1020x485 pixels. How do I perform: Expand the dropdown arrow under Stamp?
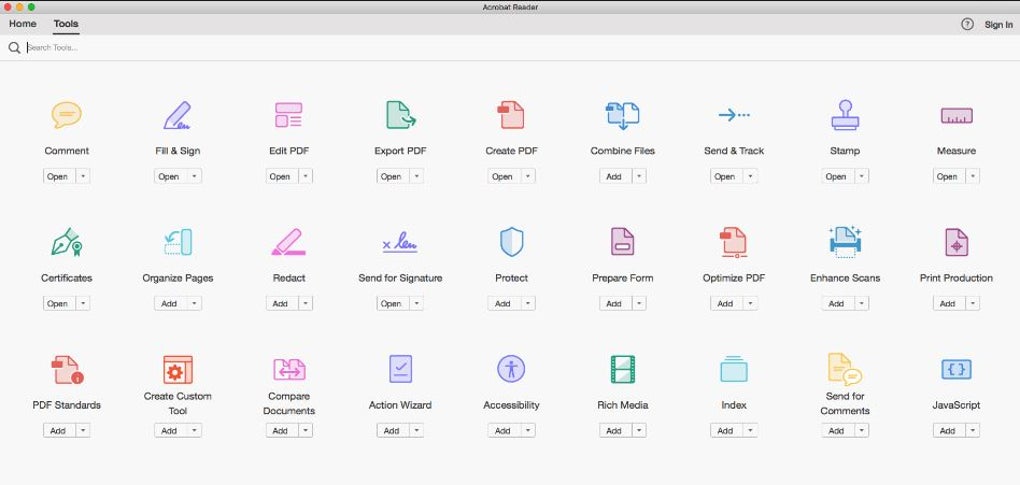click(x=862, y=176)
